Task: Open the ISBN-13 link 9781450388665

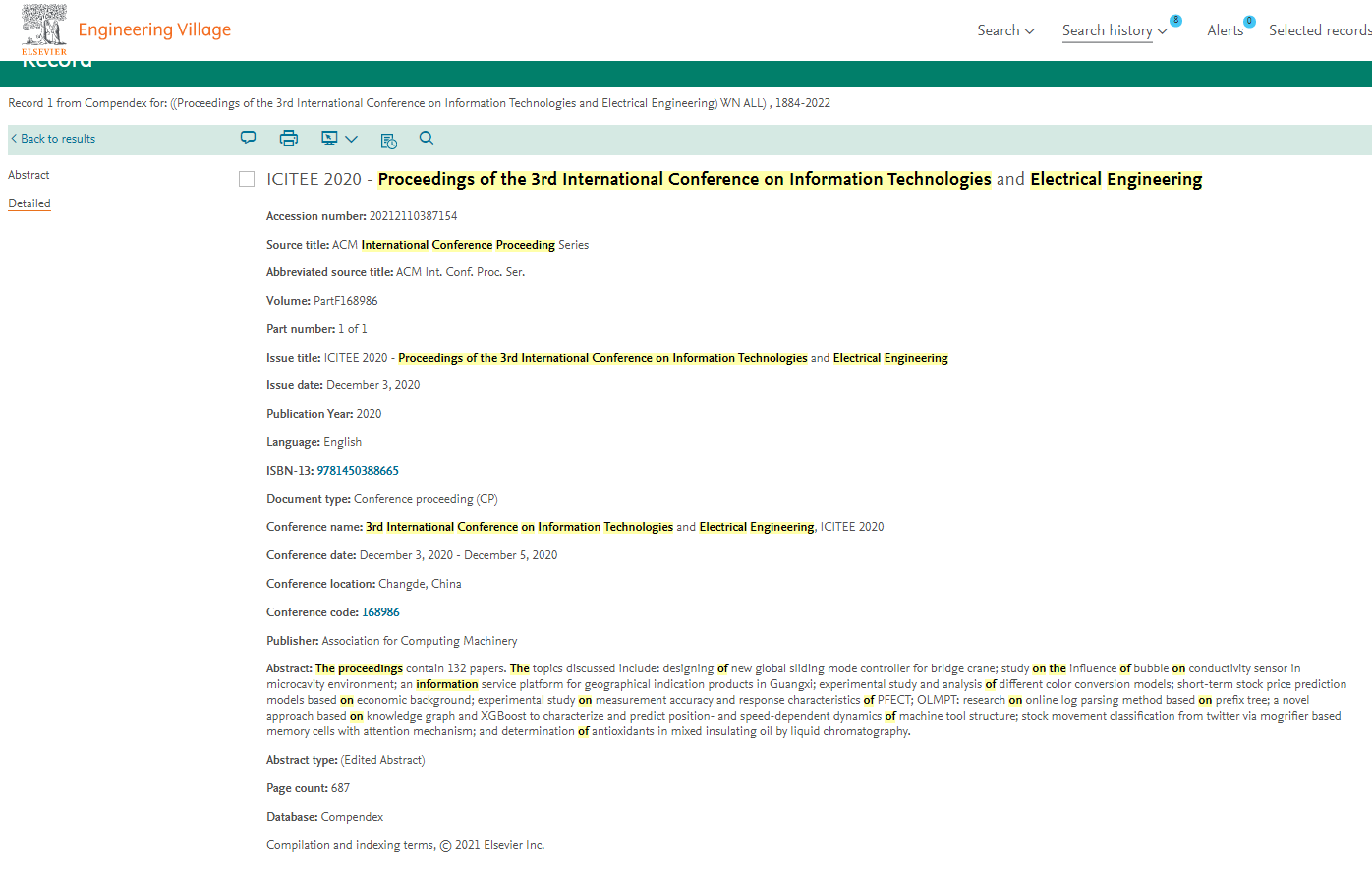Action: pyautogui.click(x=358, y=471)
